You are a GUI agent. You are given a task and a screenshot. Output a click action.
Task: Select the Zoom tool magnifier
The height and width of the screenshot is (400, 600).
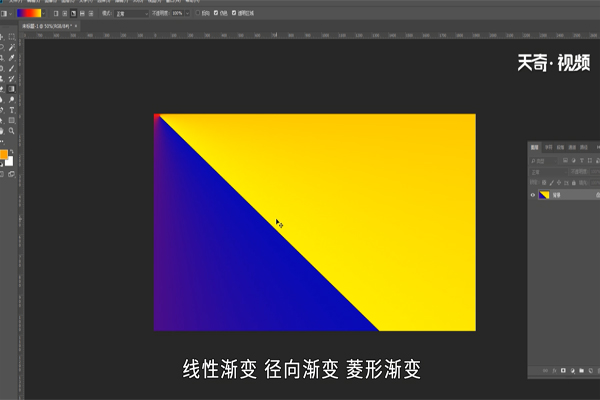tap(12, 131)
